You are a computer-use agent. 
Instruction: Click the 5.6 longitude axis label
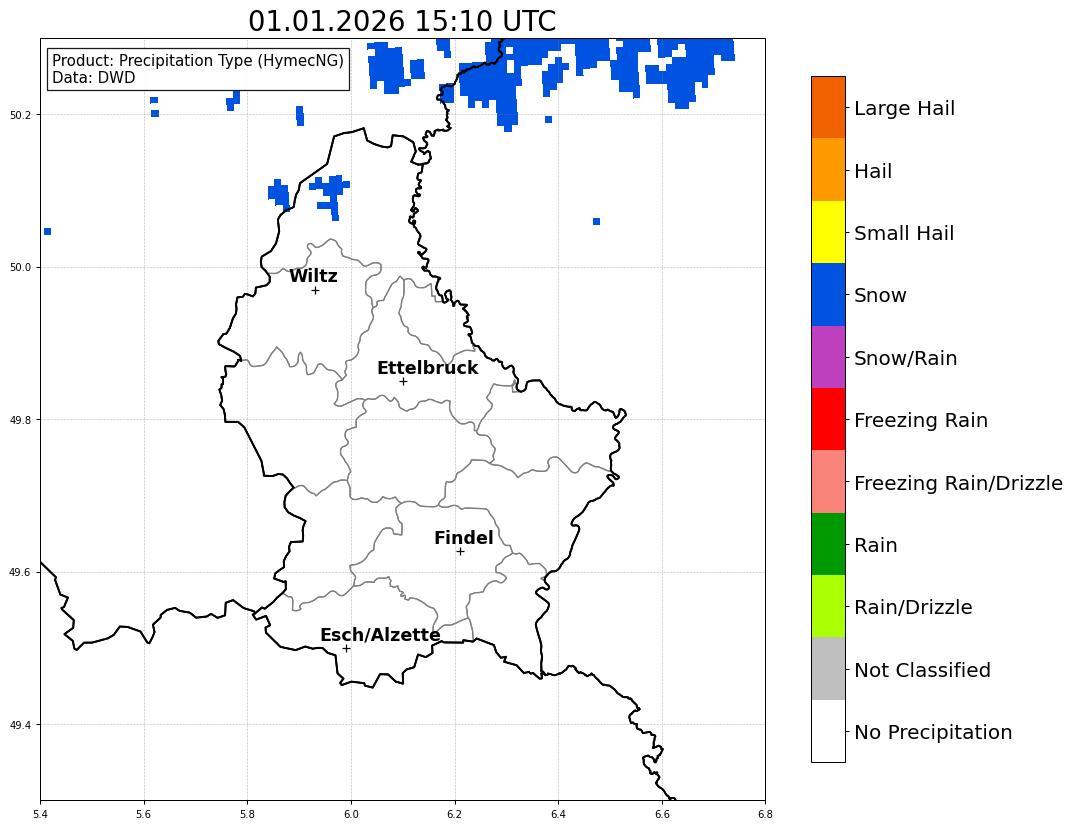pyautogui.click(x=144, y=814)
